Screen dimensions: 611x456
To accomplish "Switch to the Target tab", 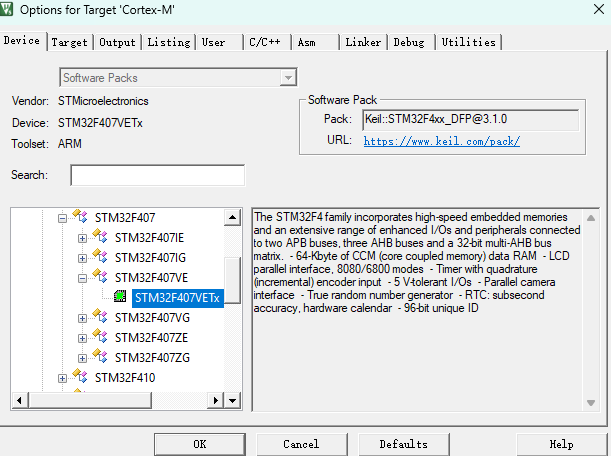I will 70,42.
